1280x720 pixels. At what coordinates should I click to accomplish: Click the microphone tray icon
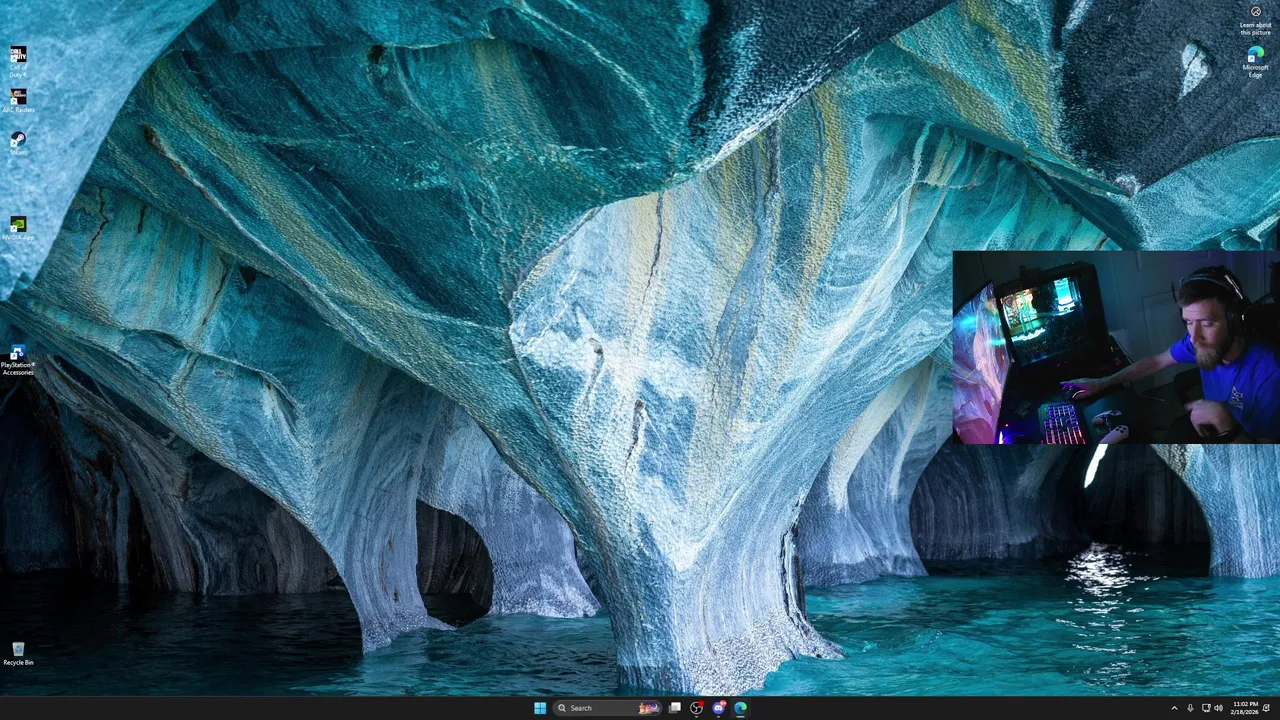click(1190, 708)
